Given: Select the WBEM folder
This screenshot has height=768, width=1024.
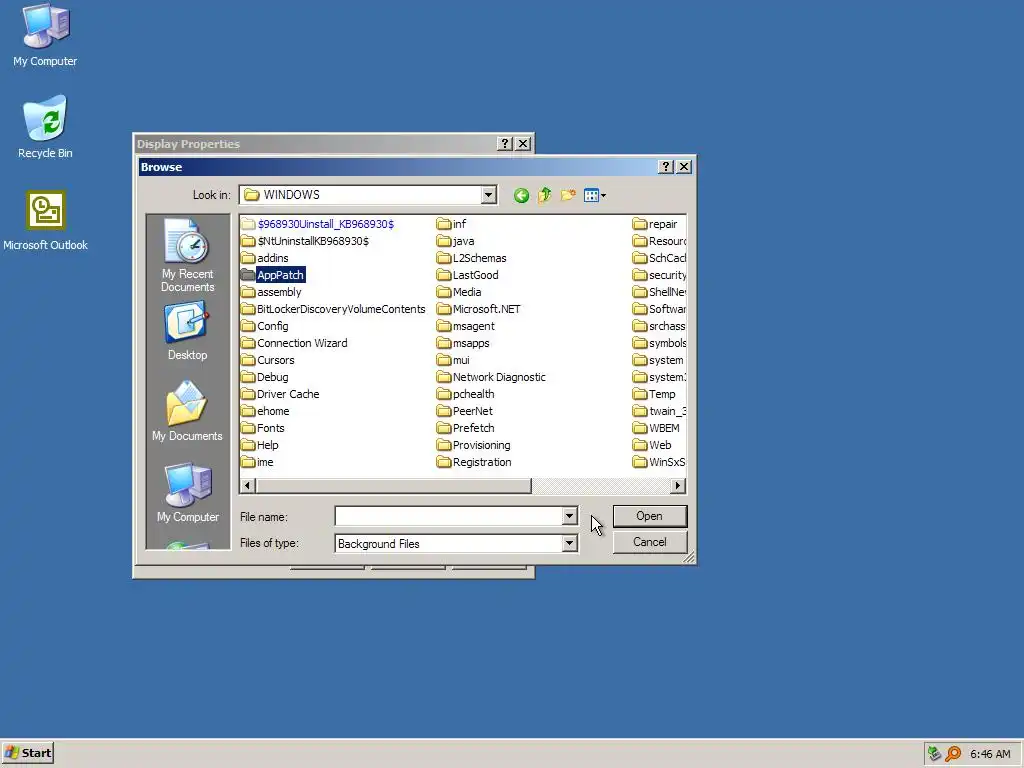Looking at the screenshot, I should [x=656, y=428].
